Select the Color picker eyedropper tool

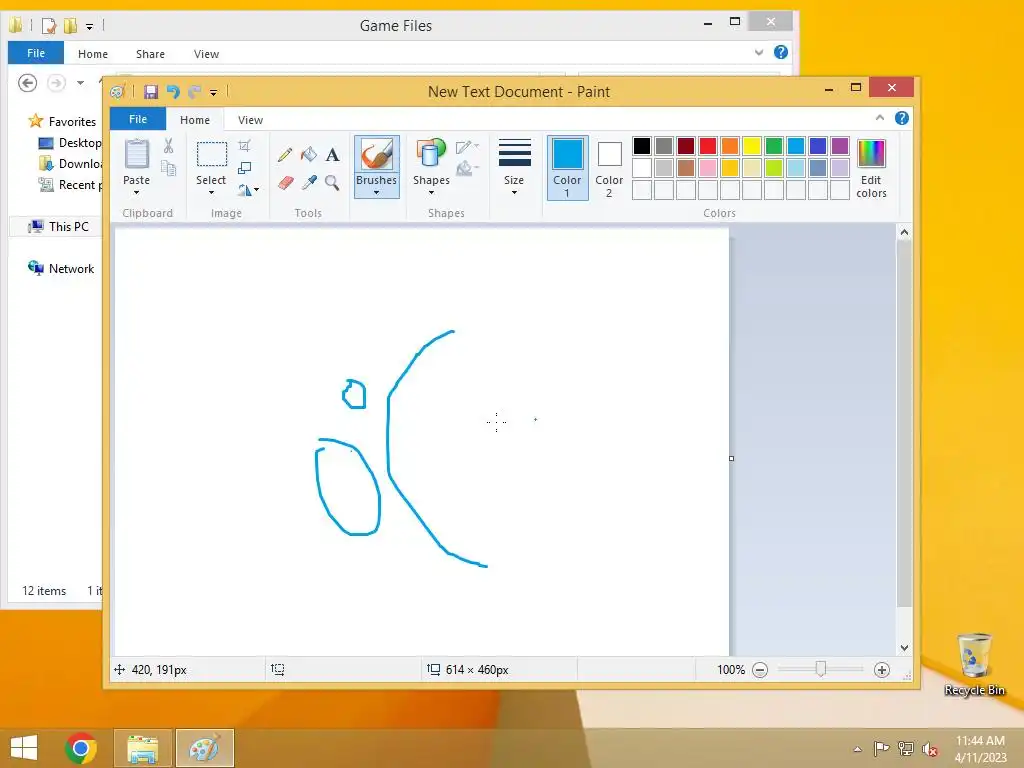(309, 182)
